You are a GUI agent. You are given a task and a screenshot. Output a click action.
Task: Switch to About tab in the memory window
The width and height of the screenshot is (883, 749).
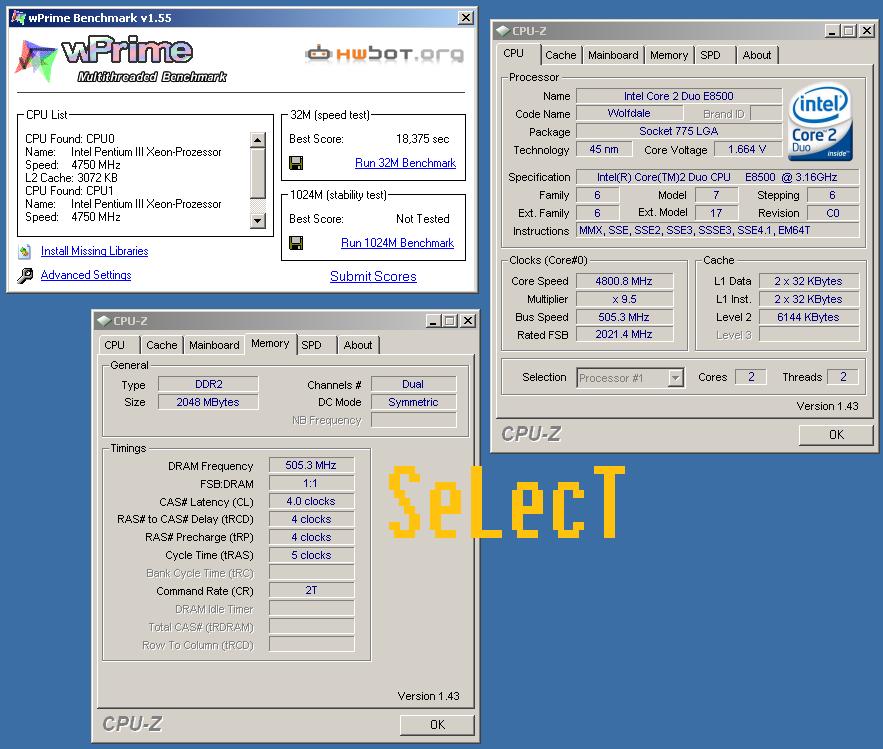[358, 345]
